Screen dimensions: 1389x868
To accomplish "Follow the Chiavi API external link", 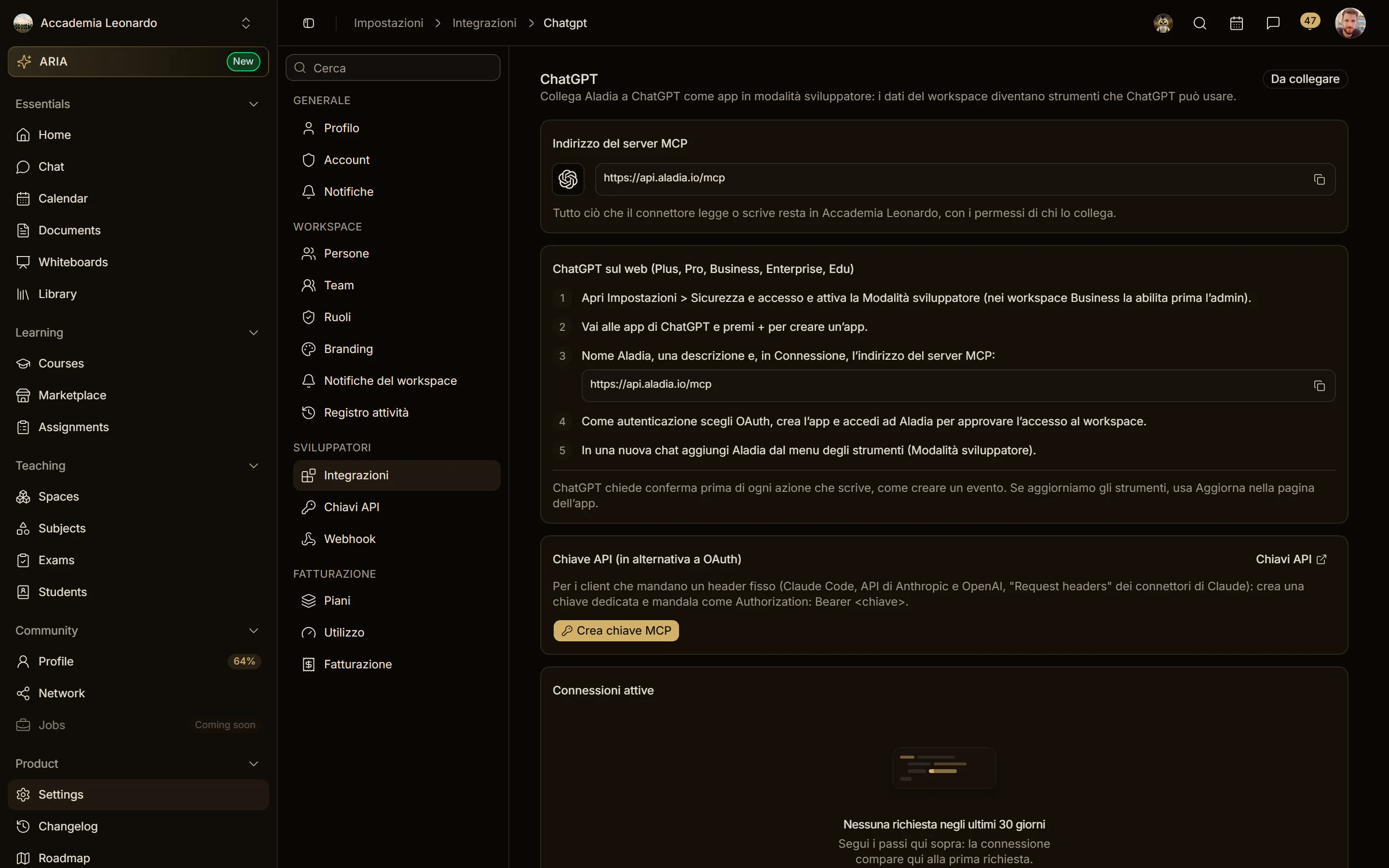I will tap(1291, 559).
